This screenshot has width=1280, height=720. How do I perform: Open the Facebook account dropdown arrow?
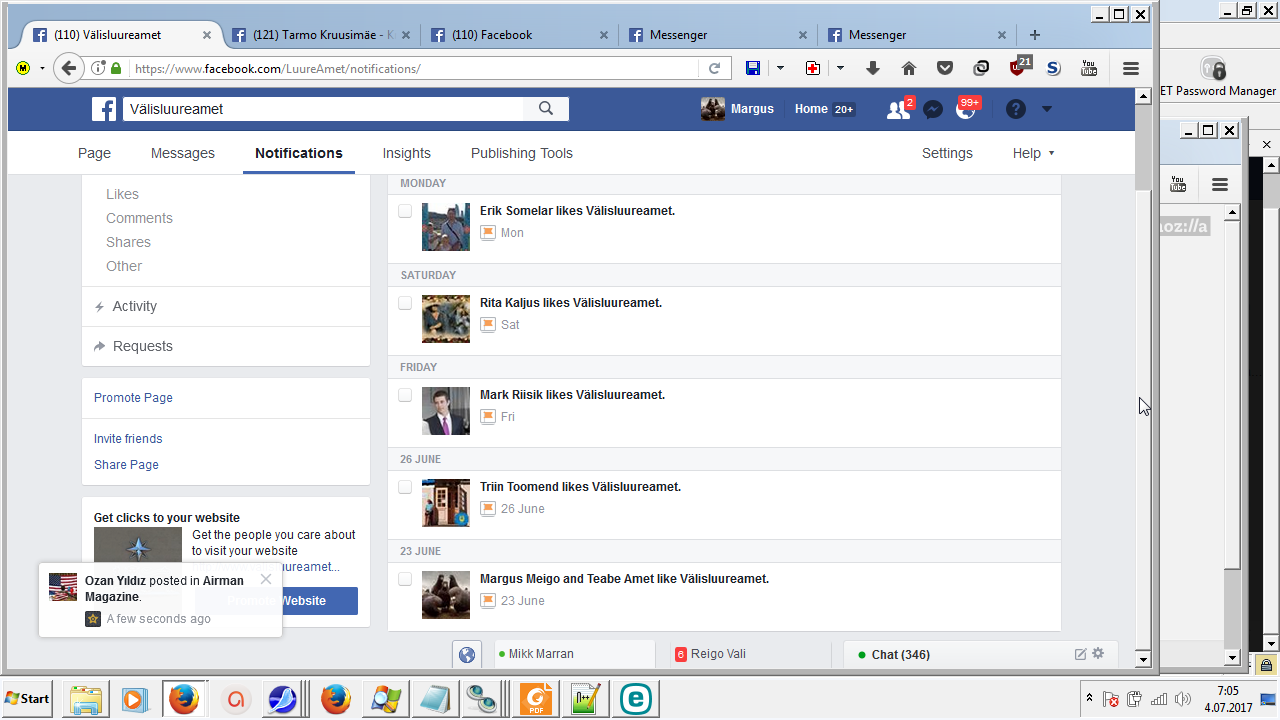[x=1047, y=109]
